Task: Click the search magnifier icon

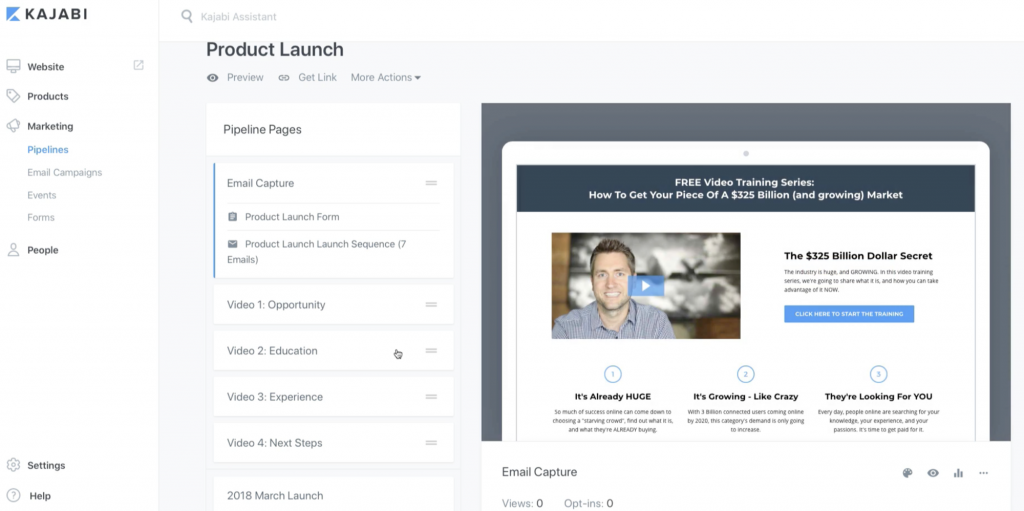Action: tap(187, 16)
